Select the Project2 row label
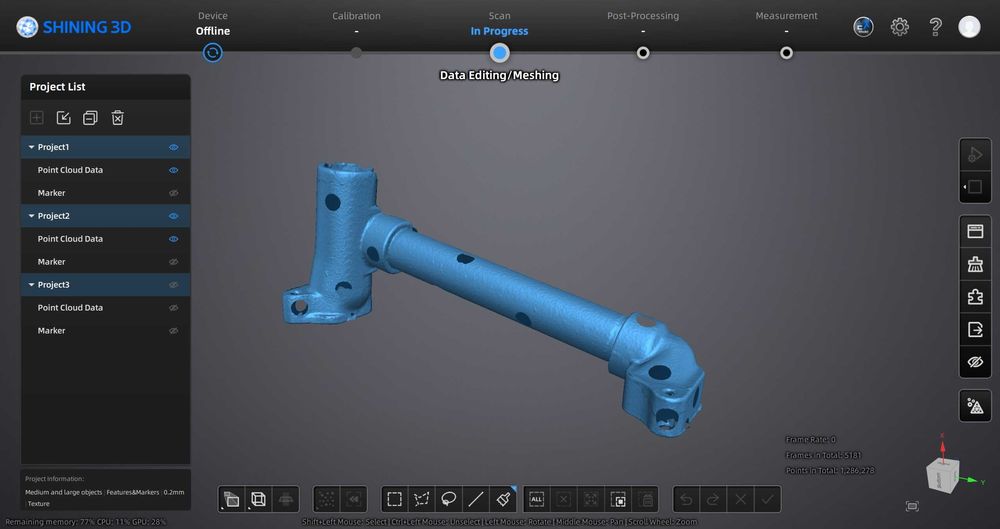The width and height of the screenshot is (1000, 529). pos(54,216)
